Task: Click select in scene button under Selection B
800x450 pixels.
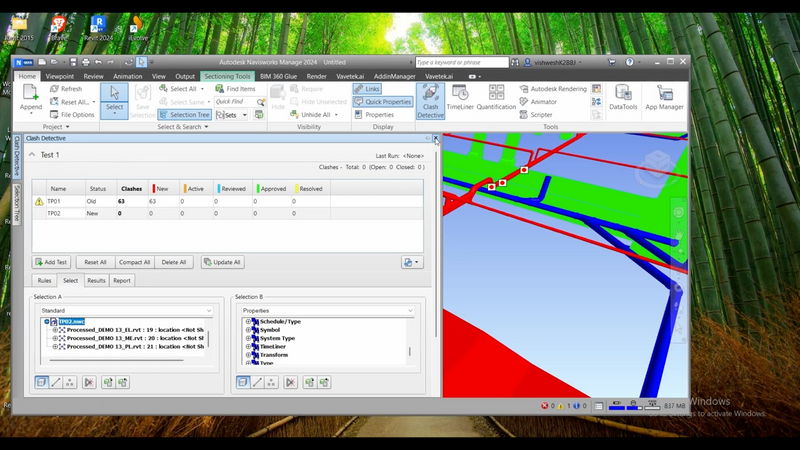Action: click(x=324, y=382)
